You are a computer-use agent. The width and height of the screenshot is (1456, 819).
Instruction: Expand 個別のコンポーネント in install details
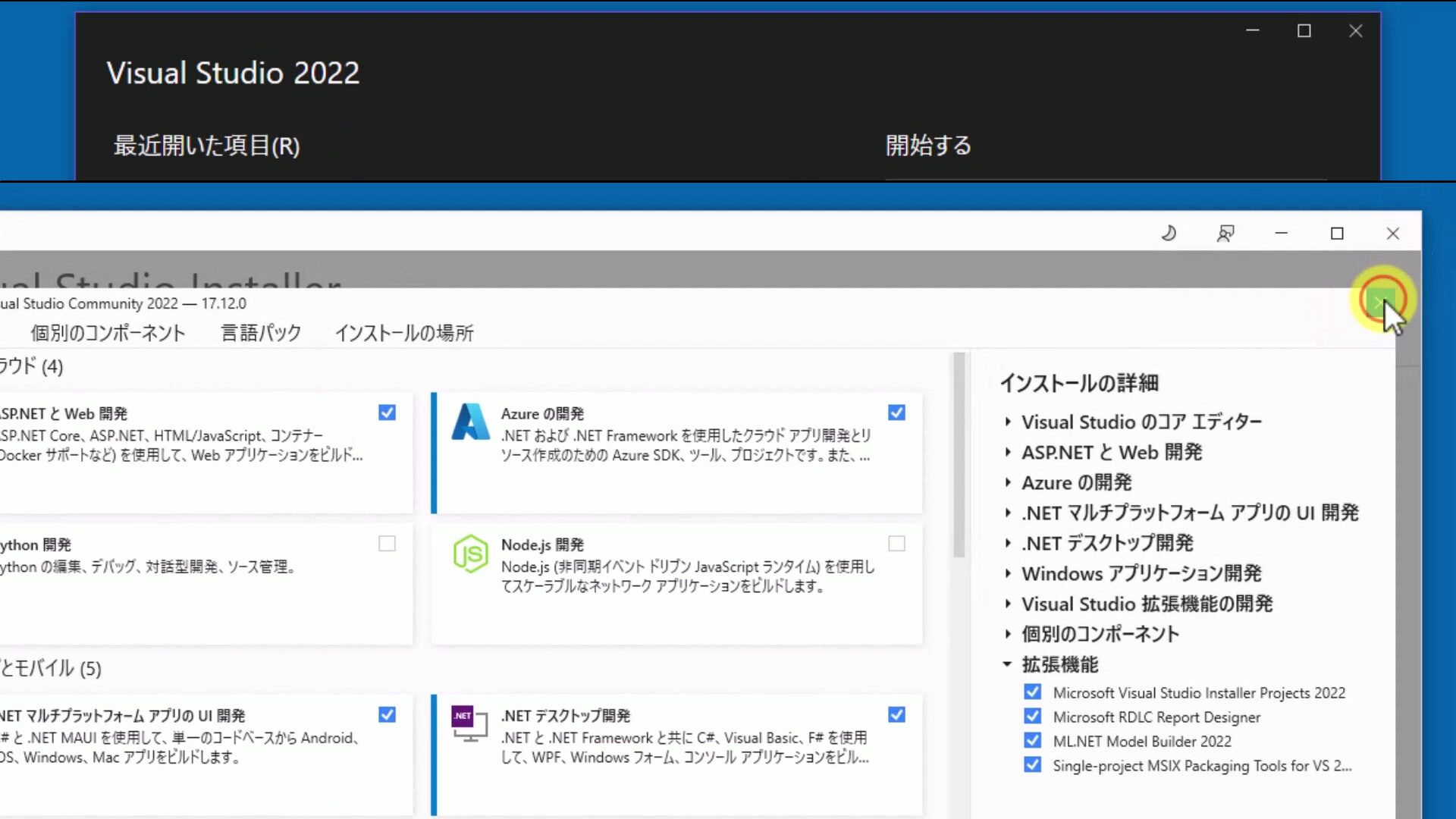coord(1008,634)
